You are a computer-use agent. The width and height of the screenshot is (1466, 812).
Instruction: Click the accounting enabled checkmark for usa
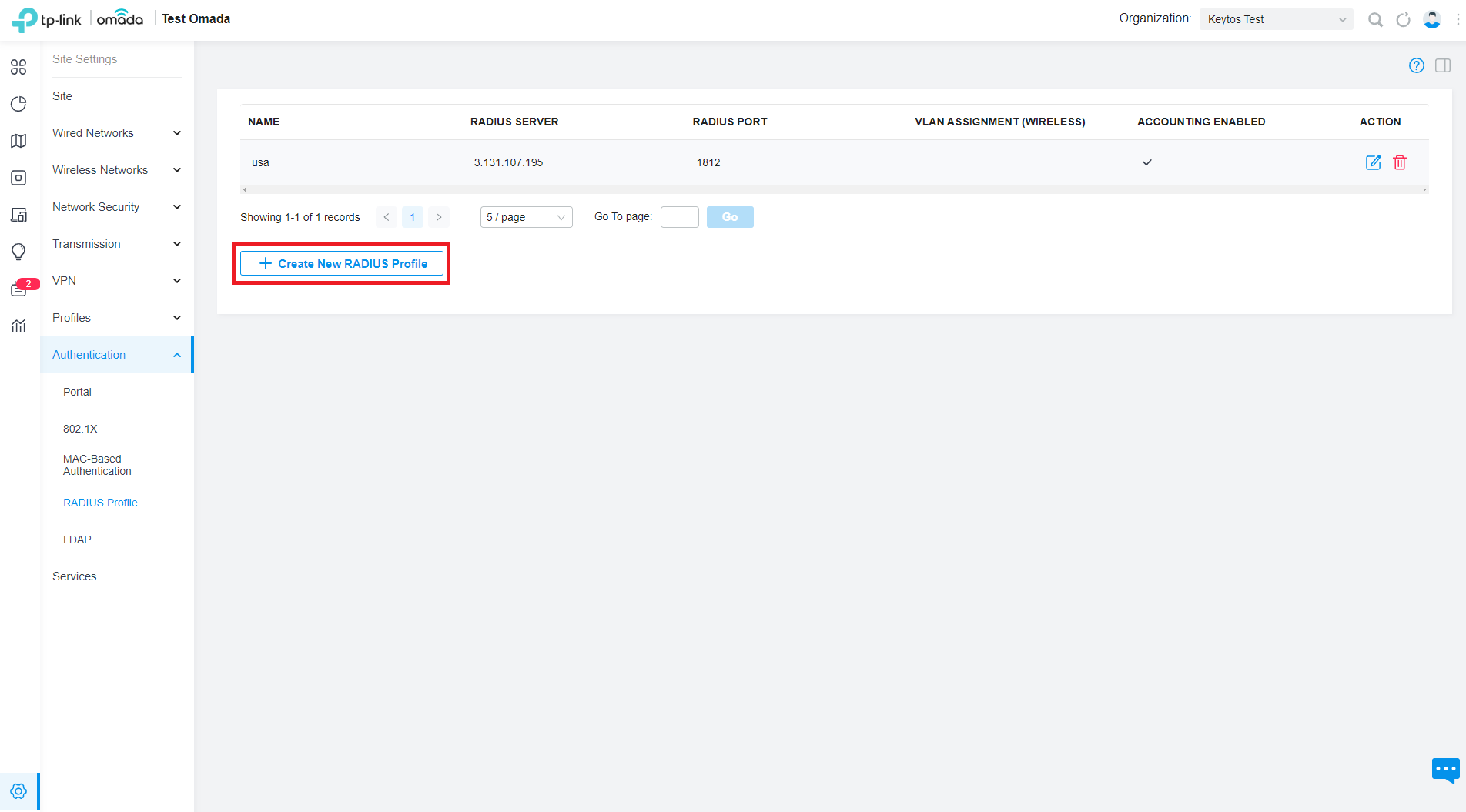pyautogui.click(x=1146, y=162)
